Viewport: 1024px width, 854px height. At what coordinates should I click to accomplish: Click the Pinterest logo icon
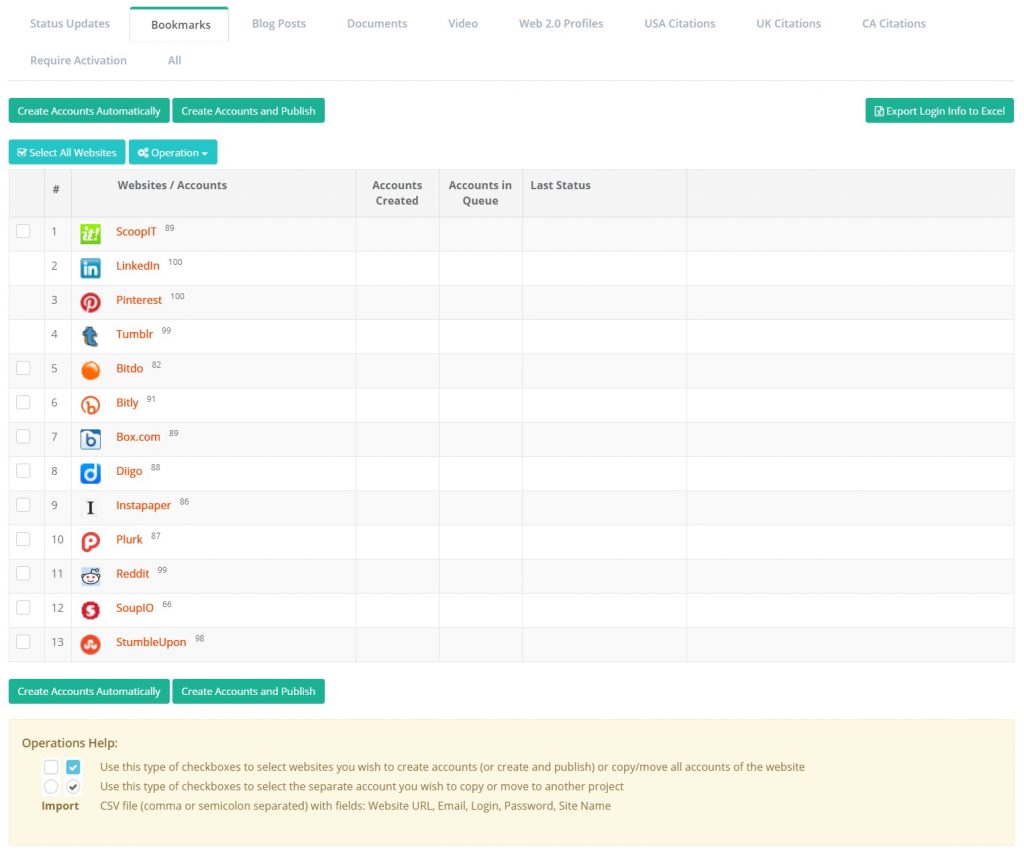(x=90, y=302)
